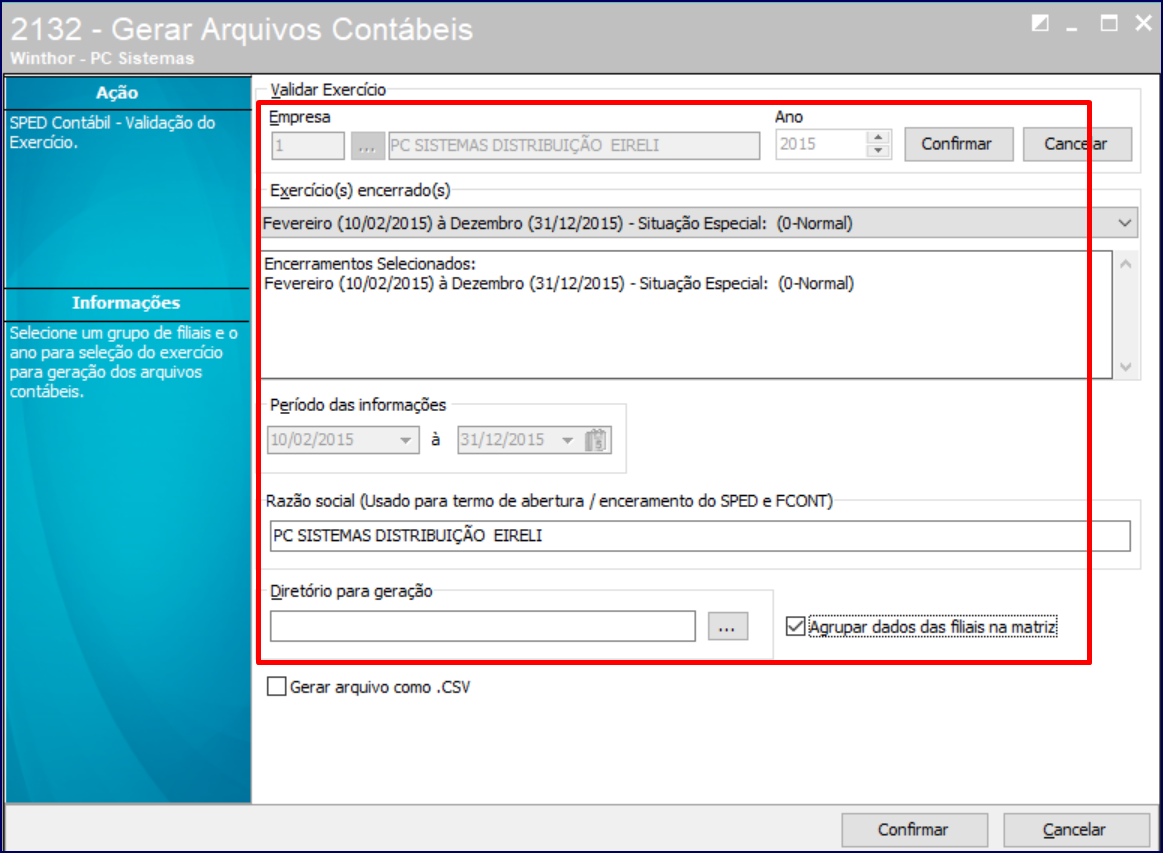Click Confirmar in Validar Exercício section
1163x853 pixels.
click(x=958, y=144)
